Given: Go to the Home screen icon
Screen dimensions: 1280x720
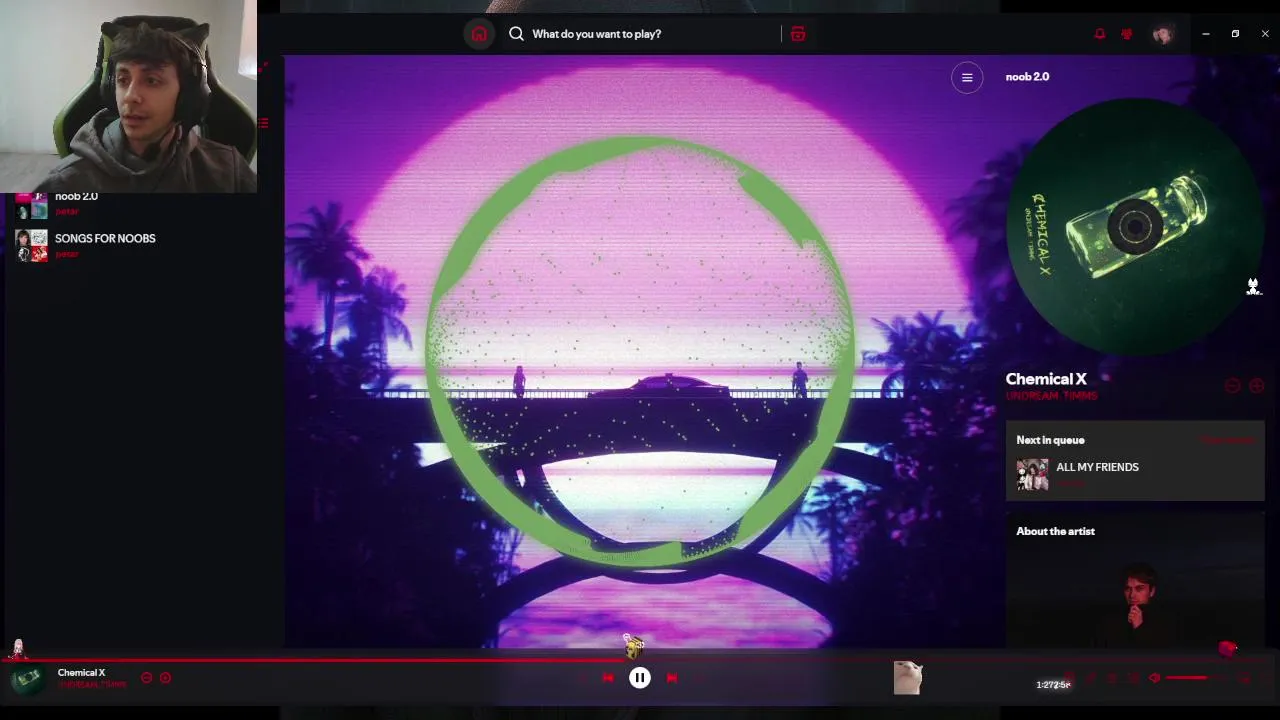Looking at the screenshot, I should [x=479, y=34].
